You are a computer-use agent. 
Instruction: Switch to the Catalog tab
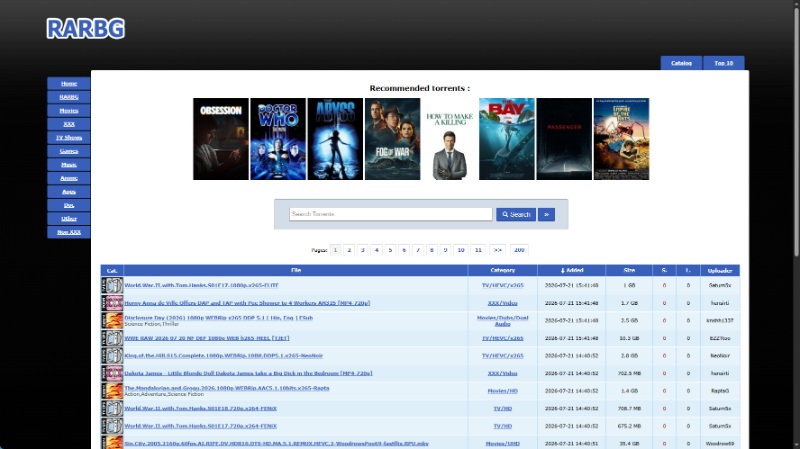pyautogui.click(x=681, y=63)
